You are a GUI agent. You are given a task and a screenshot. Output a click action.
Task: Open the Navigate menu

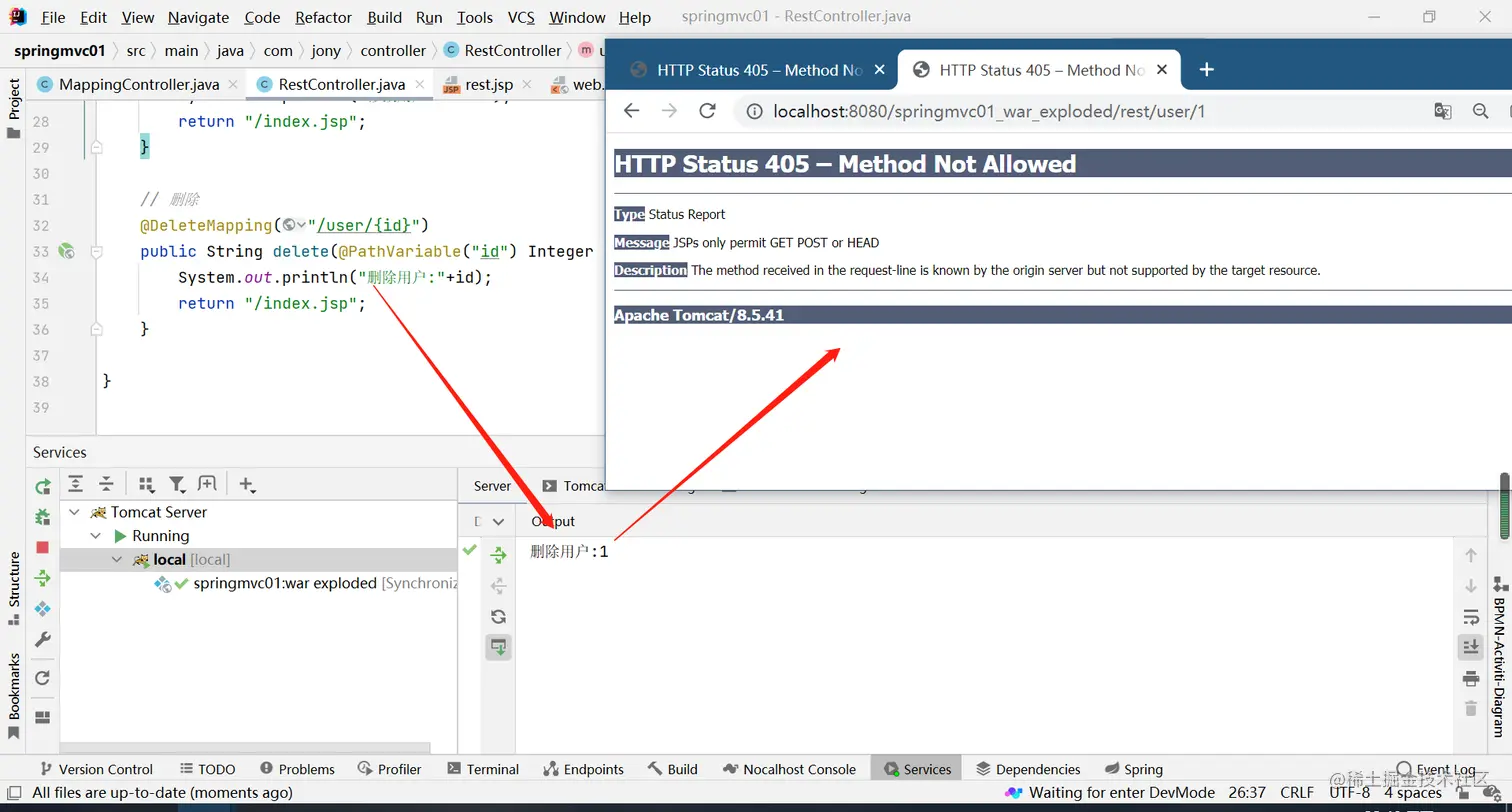pos(198,17)
